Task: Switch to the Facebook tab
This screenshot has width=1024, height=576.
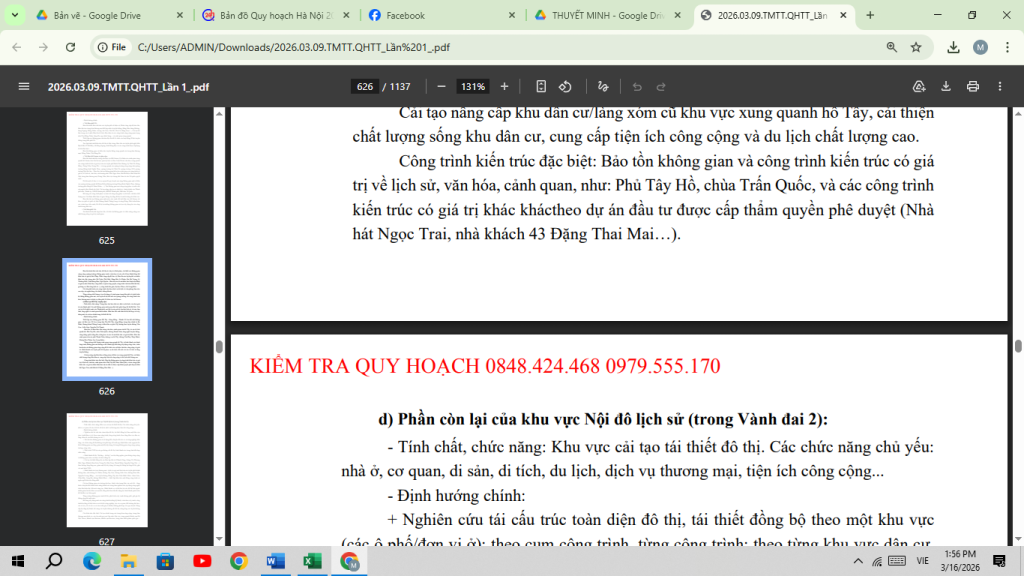Action: (441, 15)
